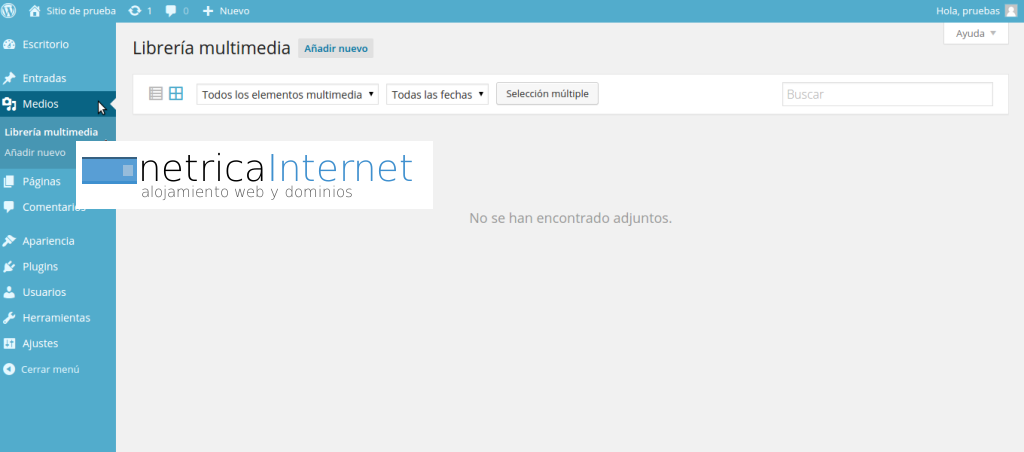Click the Entradas pushpin icon
The width and height of the screenshot is (1024, 452).
tap(9, 78)
